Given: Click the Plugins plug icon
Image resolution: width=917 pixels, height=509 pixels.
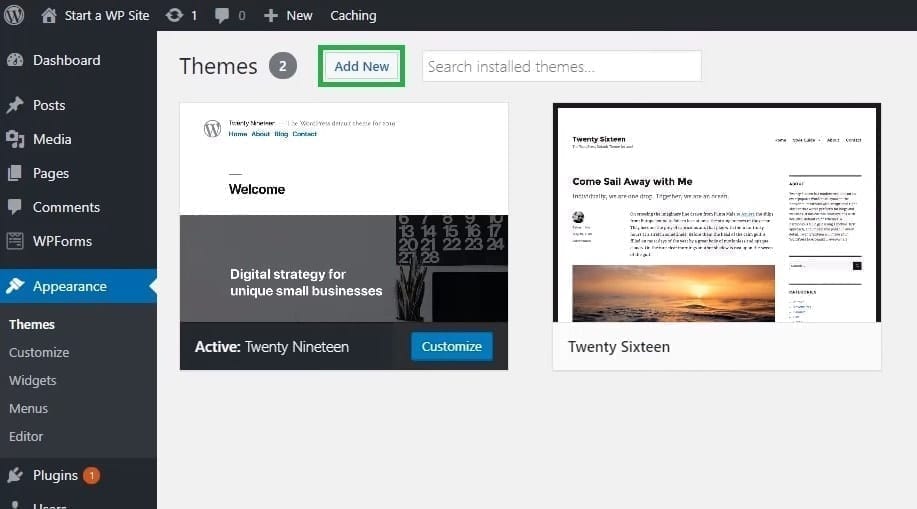Looking at the screenshot, I should pos(15,475).
